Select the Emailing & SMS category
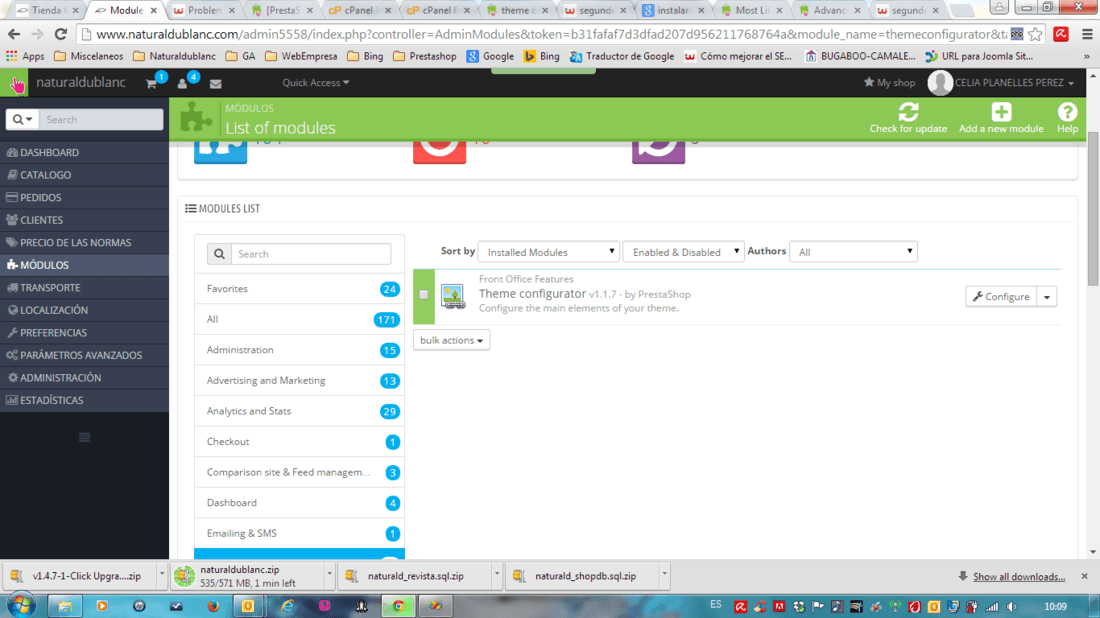 300,534
